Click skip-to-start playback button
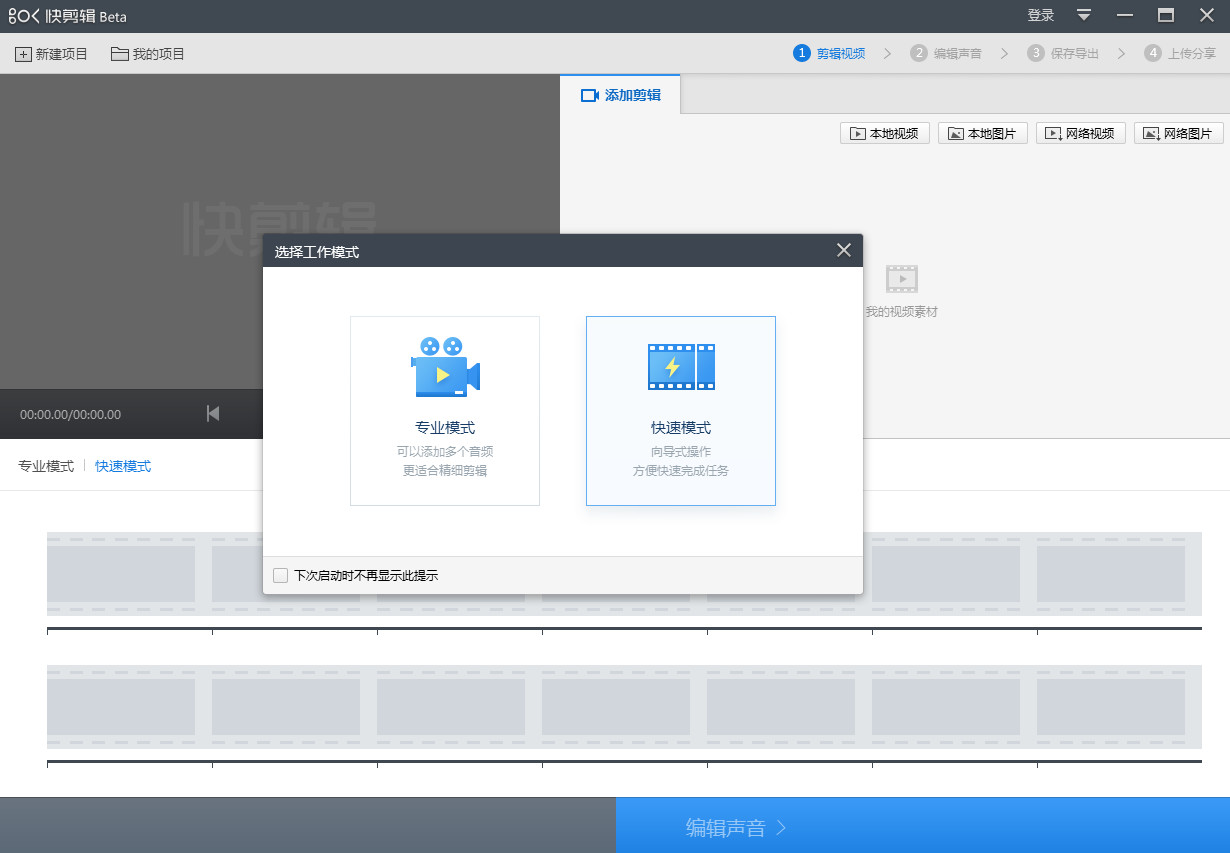Image resolution: width=1230 pixels, height=853 pixels. click(213, 413)
